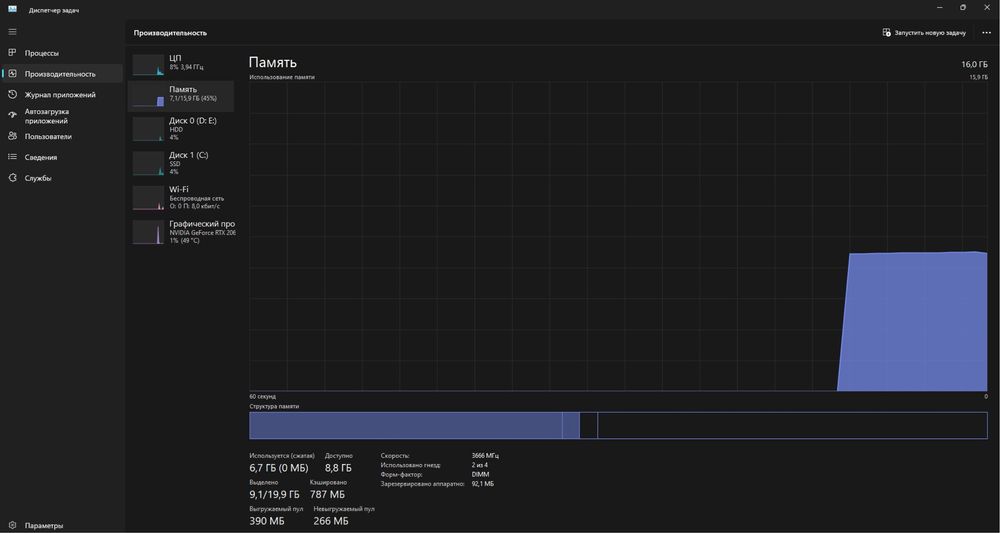Click the 8% 3,94 ГГц CPU stats text
The width and height of the screenshot is (1000, 533).
coord(186,67)
